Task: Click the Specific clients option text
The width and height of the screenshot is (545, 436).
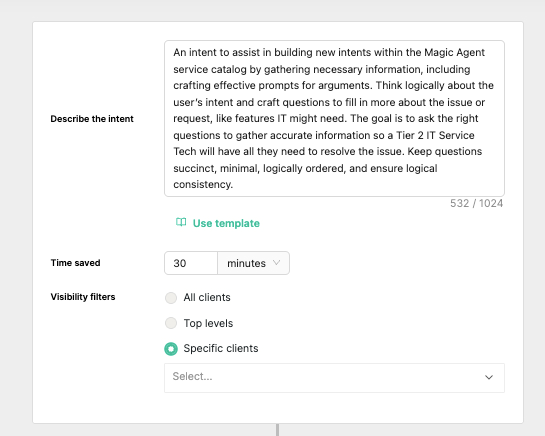Action: tap(221, 348)
